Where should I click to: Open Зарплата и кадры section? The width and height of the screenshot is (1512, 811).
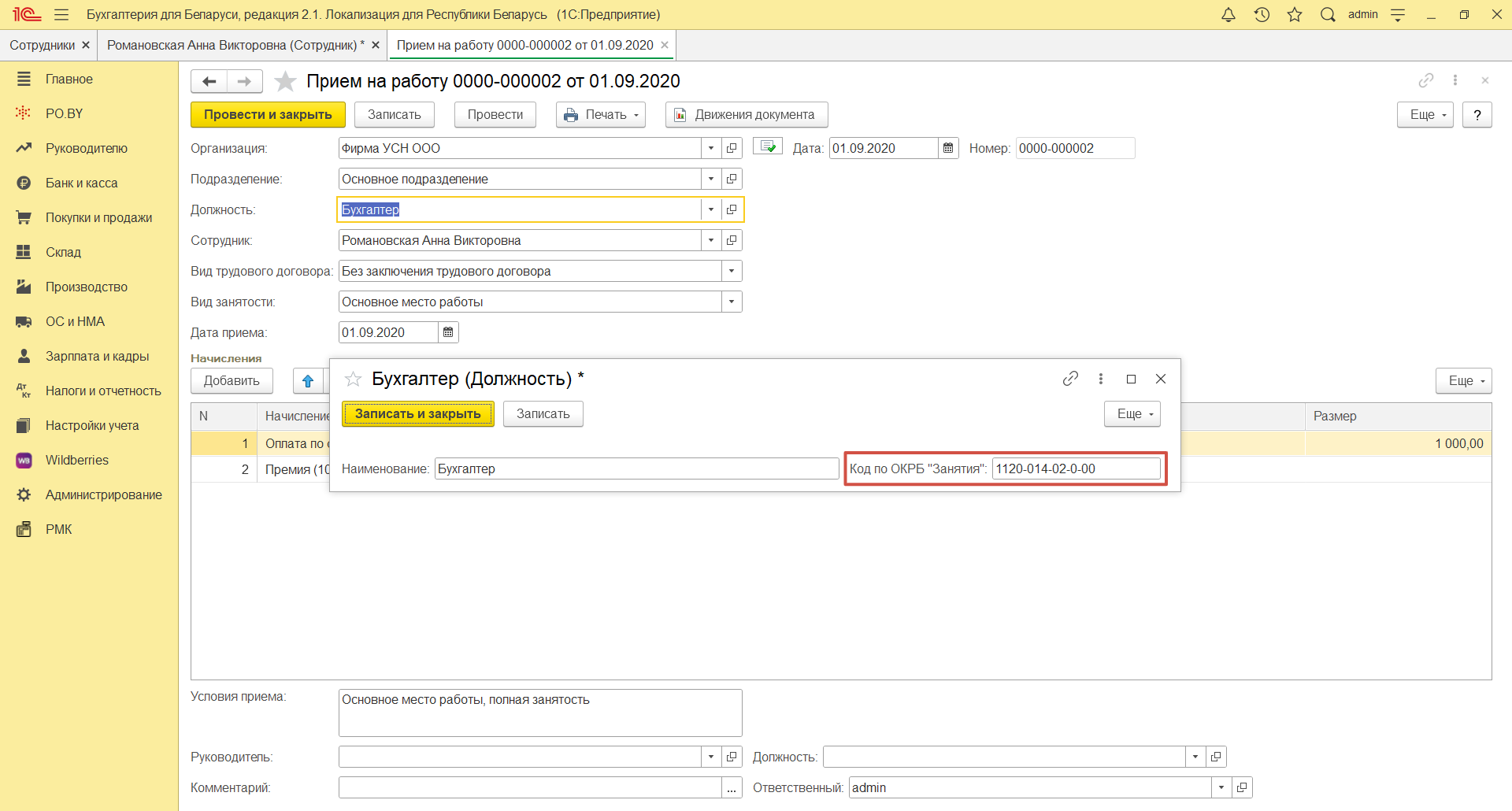[97, 356]
